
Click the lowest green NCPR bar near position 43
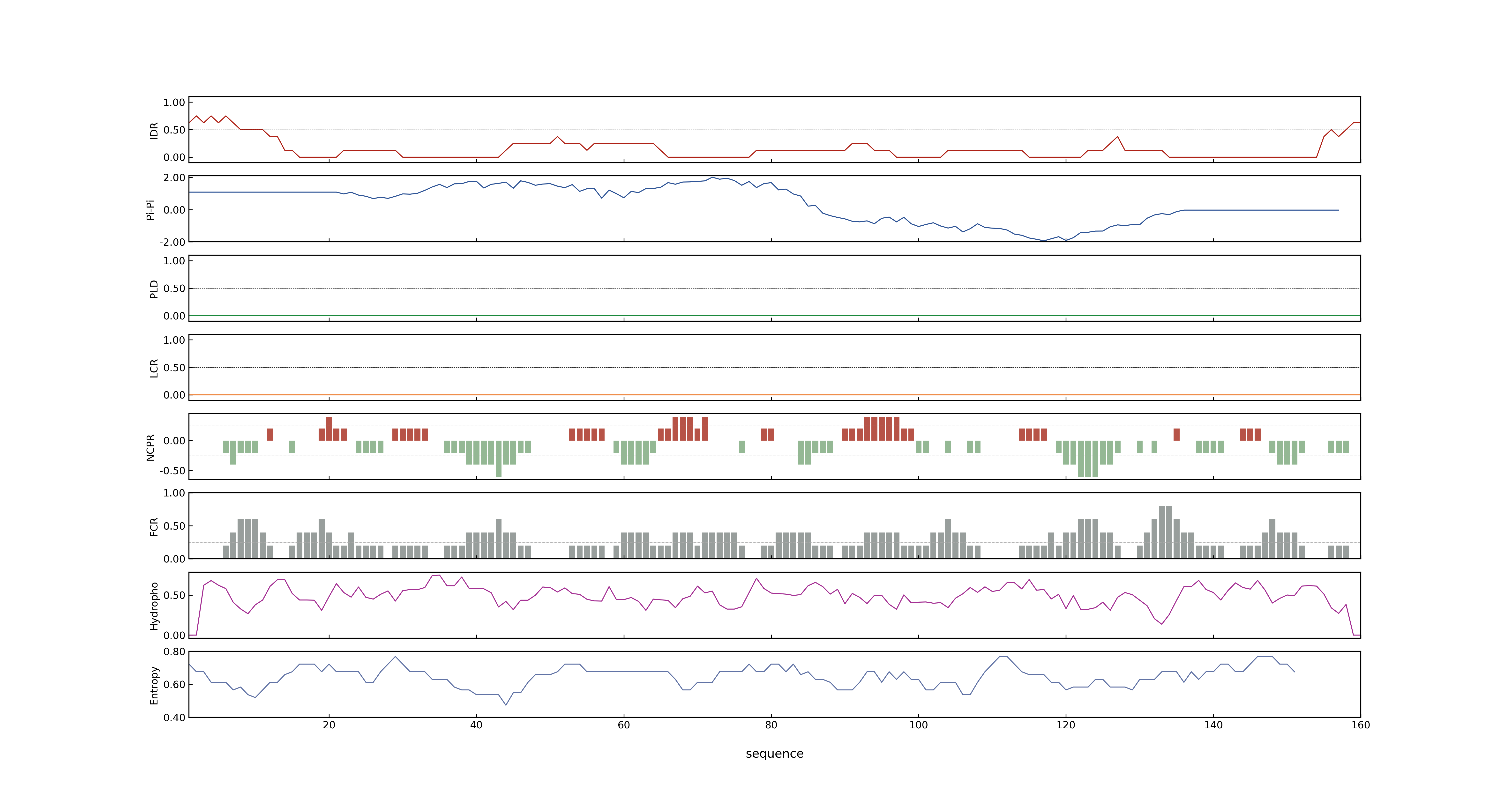[x=498, y=458]
